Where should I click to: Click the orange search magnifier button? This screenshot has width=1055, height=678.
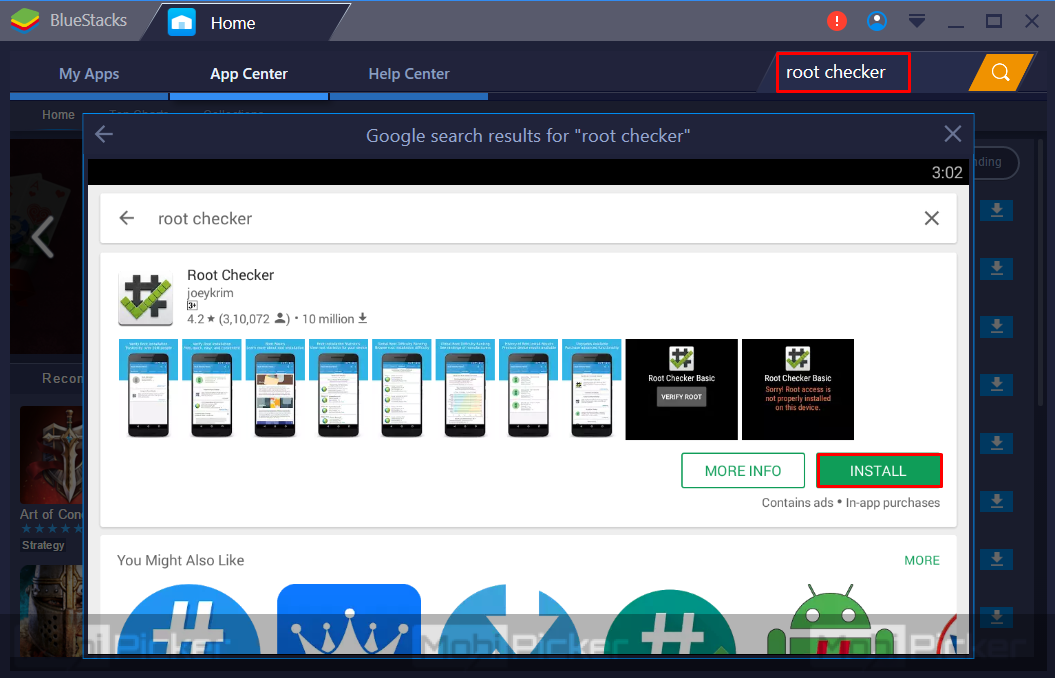point(1001,72)
